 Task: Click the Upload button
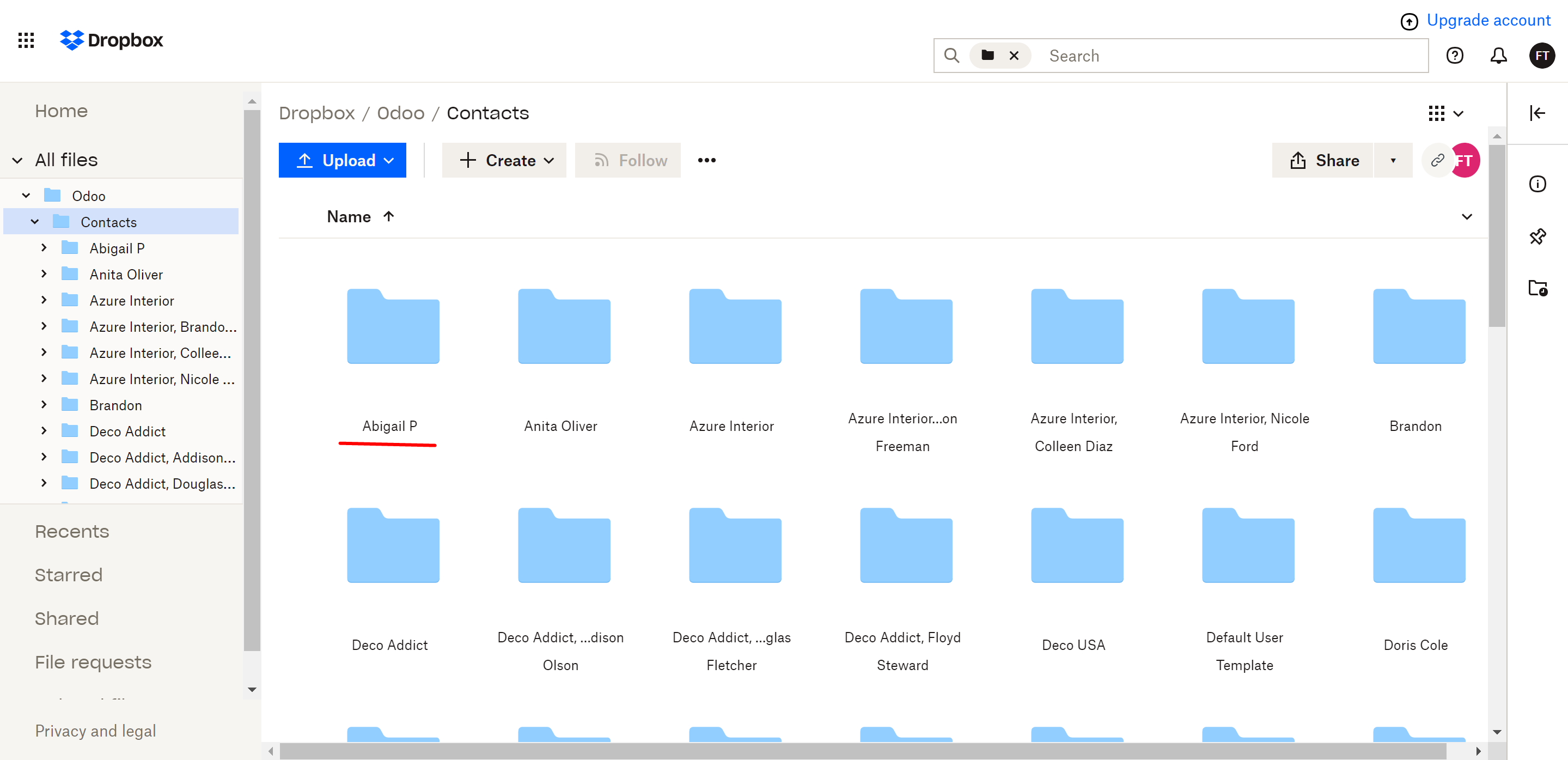tap(342, 160)
